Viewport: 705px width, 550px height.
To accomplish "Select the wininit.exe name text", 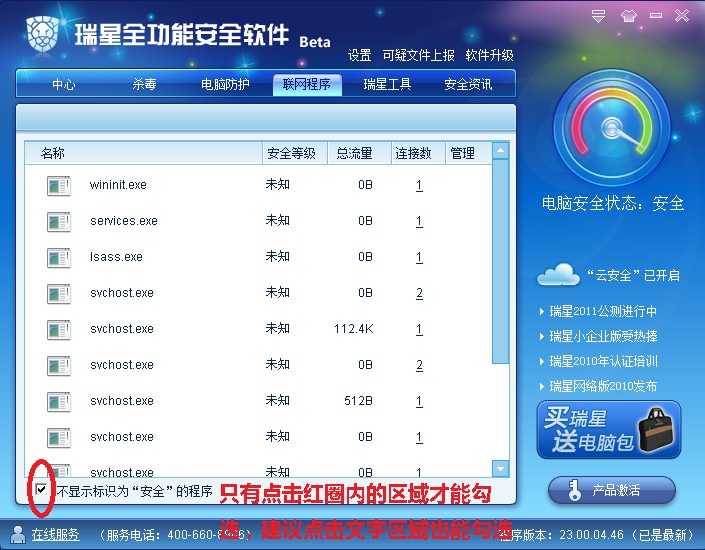I will [118, 185].
